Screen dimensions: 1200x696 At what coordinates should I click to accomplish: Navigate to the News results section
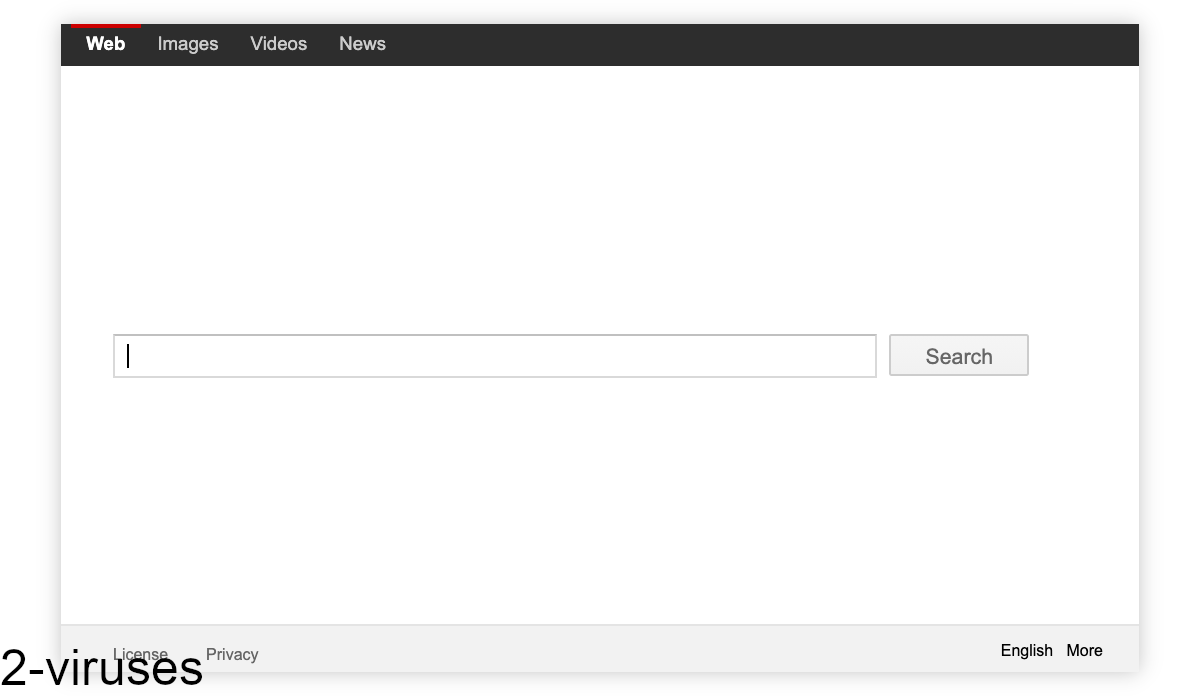point(362,43)
